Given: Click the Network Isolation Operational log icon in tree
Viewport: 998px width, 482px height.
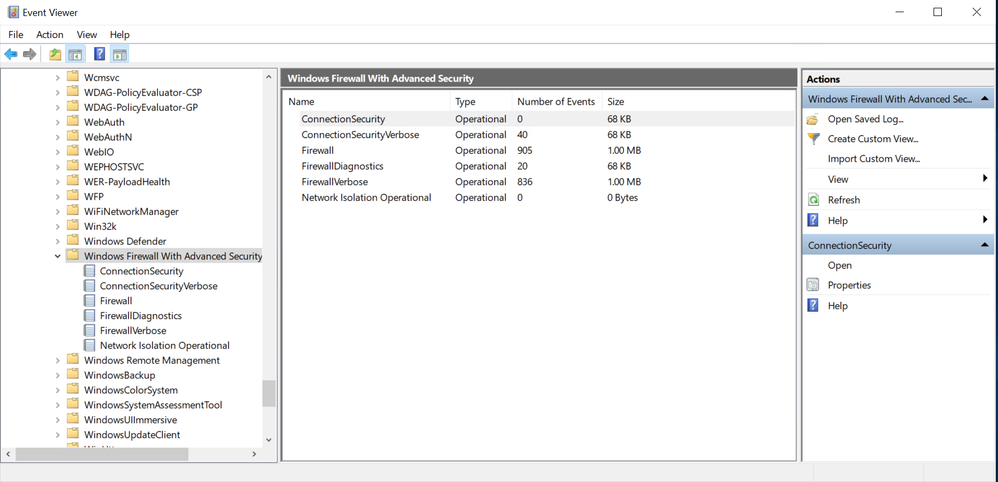Looking at the screenshot, I should coord(89,346).
